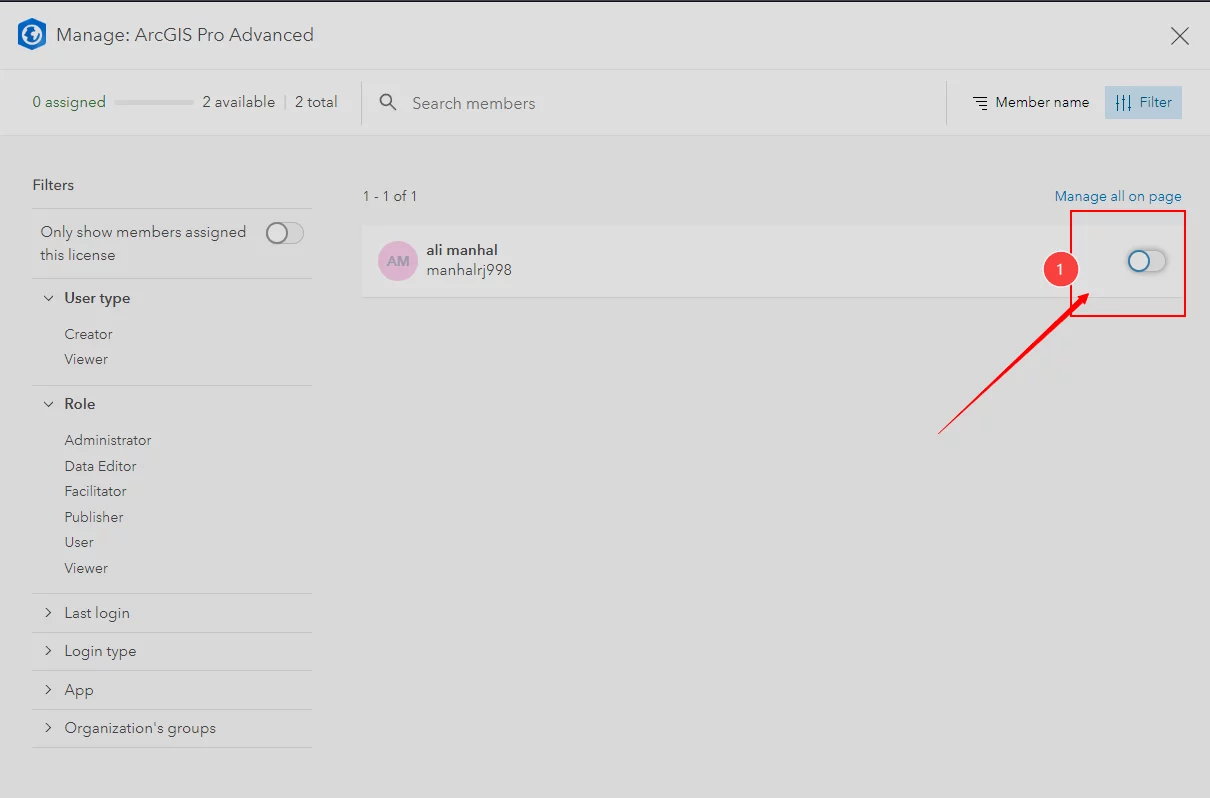Filter by the Viewer role

click(x=86, y=568)
